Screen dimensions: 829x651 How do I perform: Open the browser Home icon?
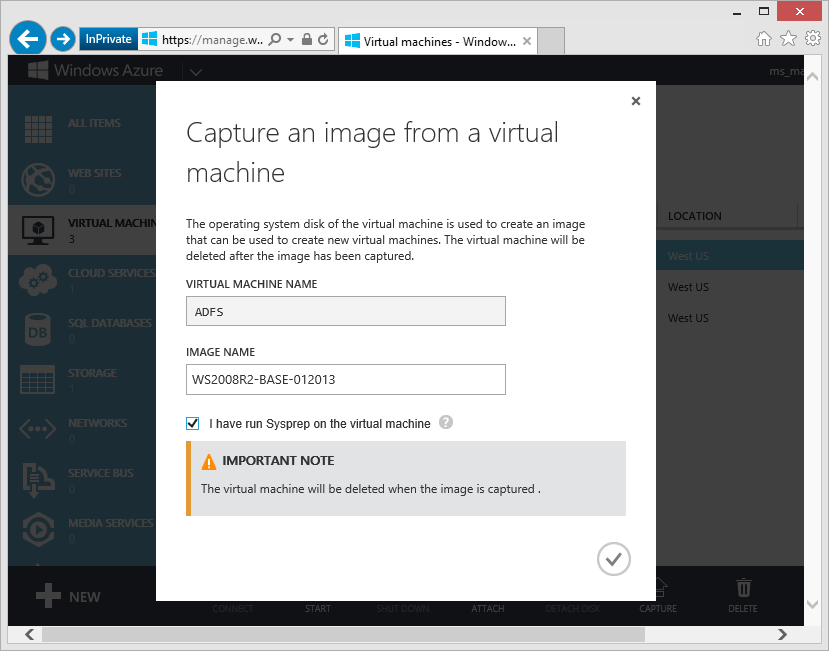[764, 39]
